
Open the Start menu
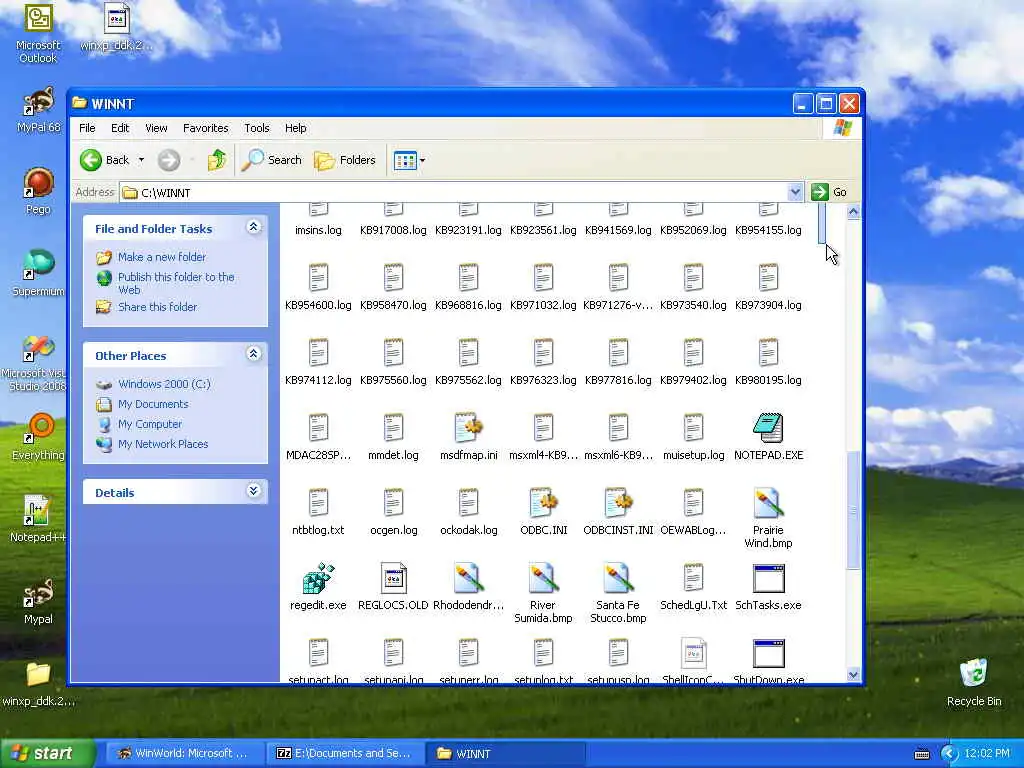(47, 753)
